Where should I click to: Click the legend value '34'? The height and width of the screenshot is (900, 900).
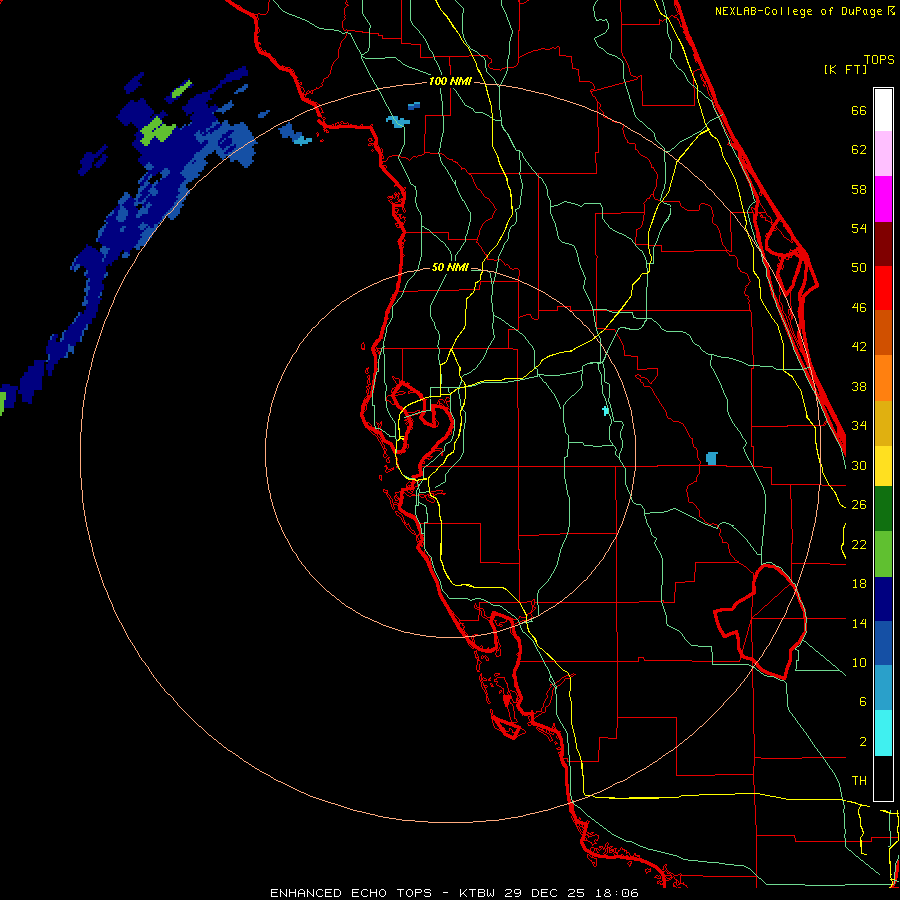(859, 425)
